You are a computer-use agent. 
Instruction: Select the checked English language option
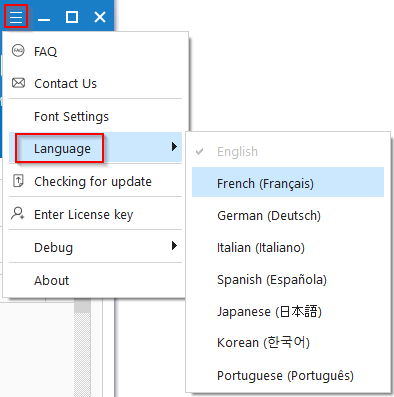click(x=288, y=151)
